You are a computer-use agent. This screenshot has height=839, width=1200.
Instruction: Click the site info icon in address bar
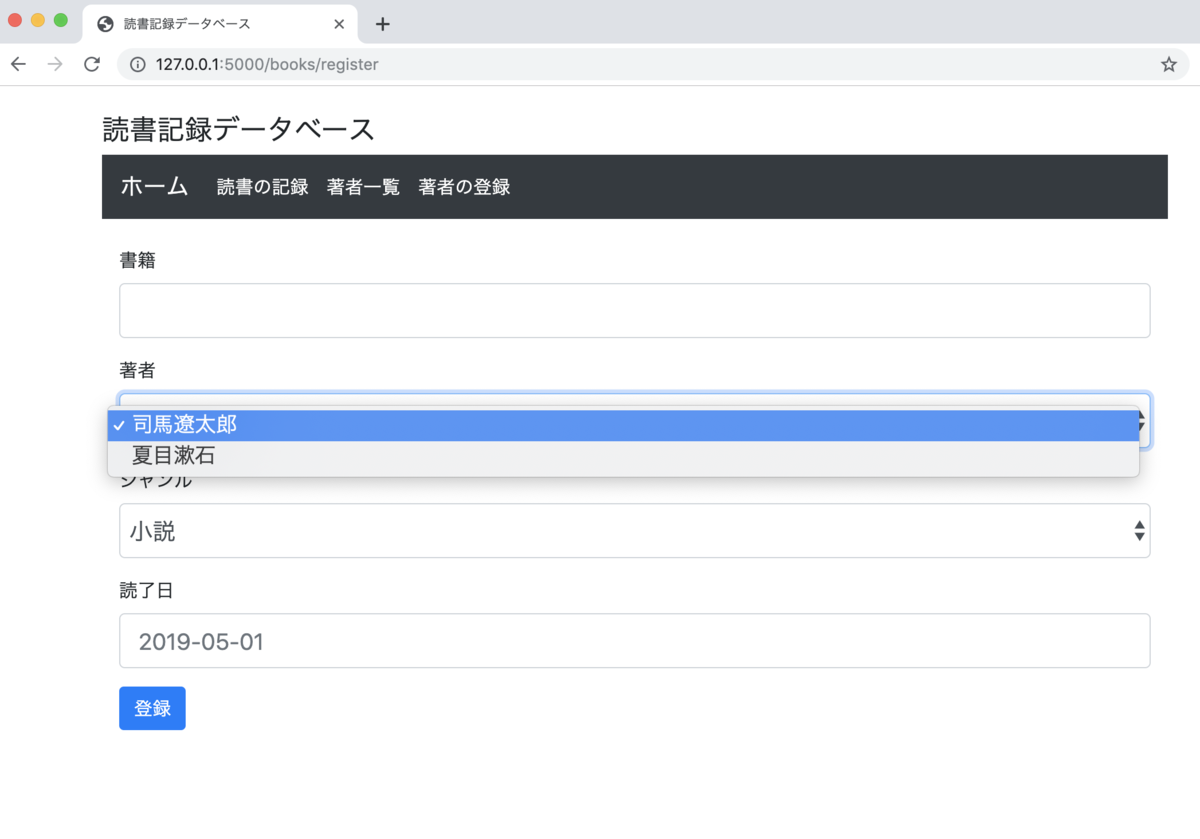click(x=138, y=64)
